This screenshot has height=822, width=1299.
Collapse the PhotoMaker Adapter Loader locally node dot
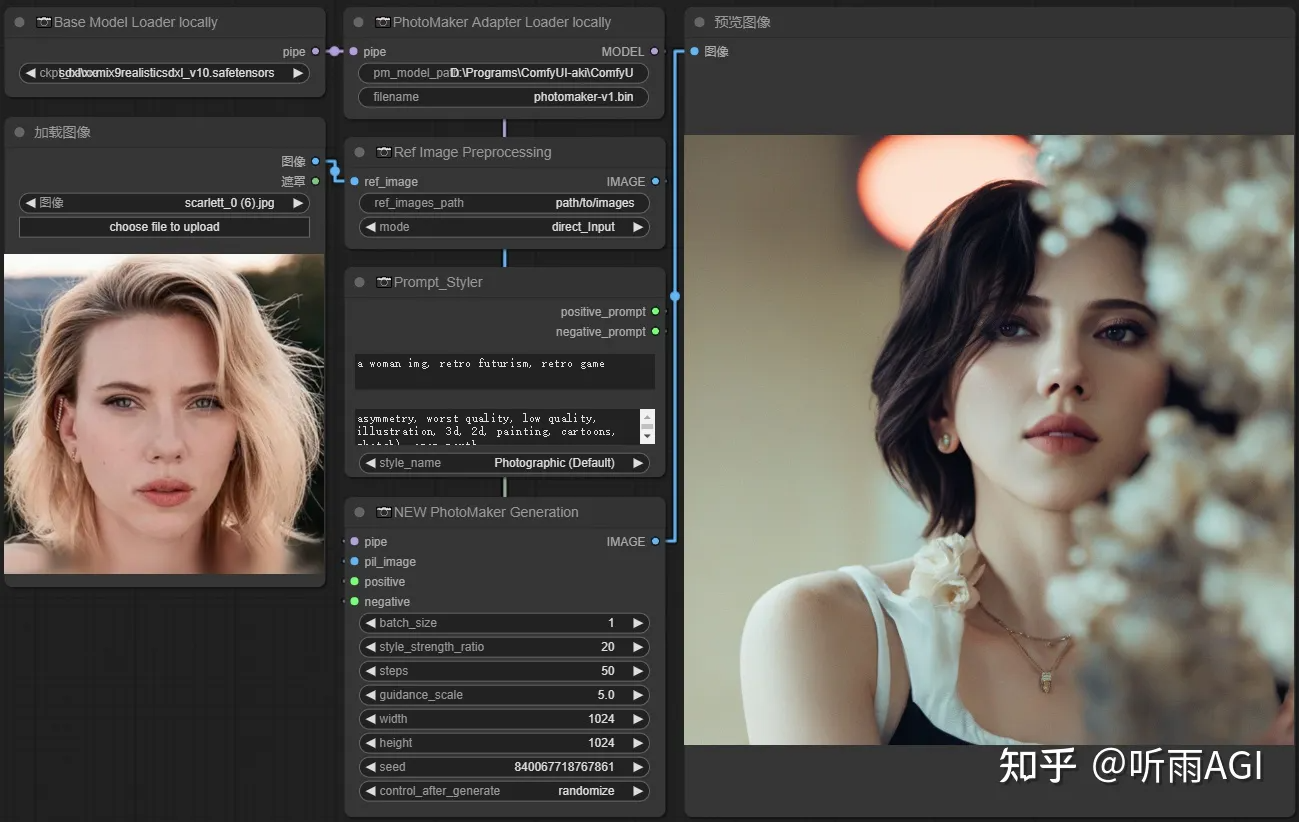point(359,22)
